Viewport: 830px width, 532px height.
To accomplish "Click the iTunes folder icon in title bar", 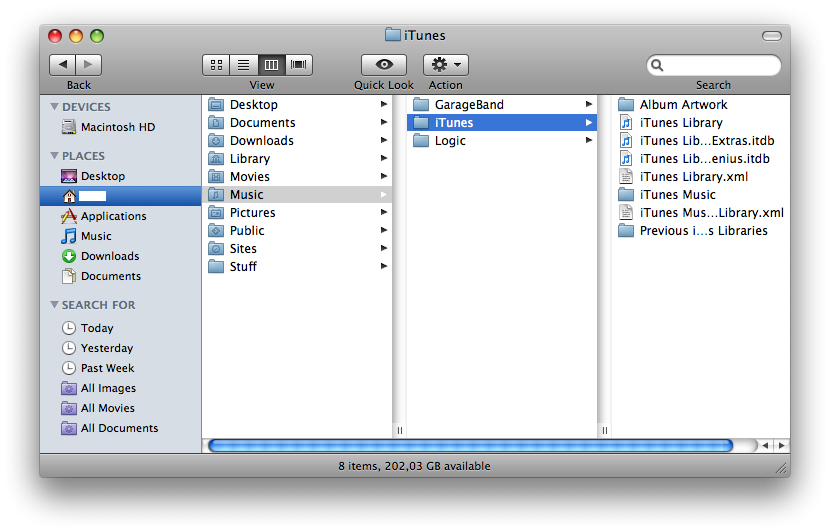I will tap(392, 35).
